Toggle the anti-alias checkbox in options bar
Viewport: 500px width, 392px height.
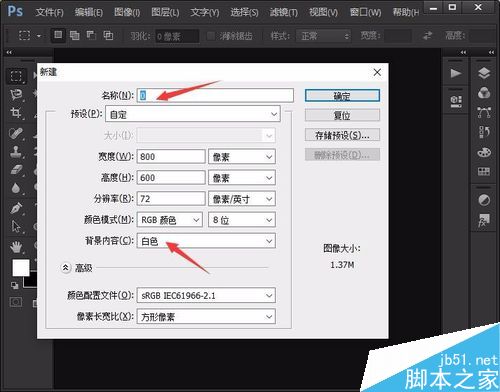(211, 36)
